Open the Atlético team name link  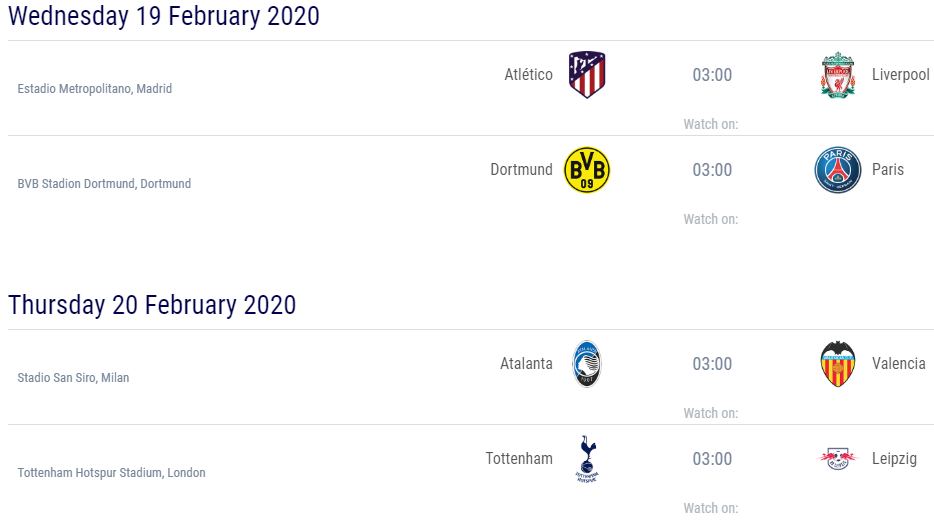[528, 74]
